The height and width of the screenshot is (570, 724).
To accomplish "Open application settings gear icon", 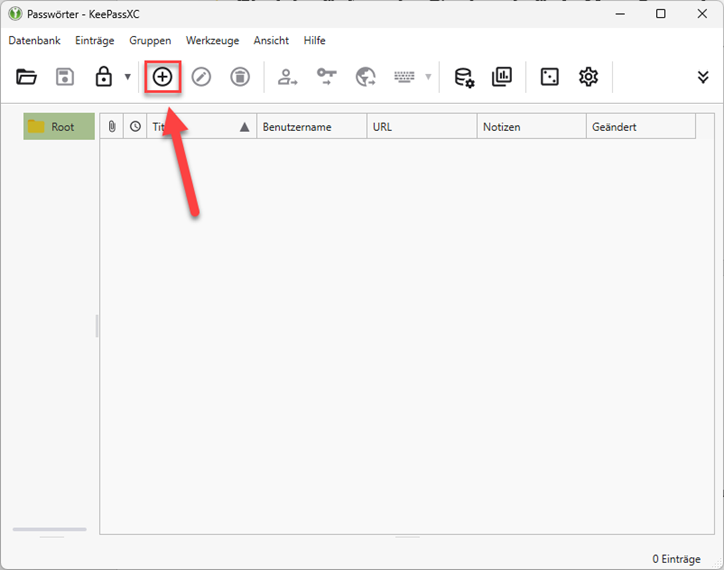I will [588, 77].
